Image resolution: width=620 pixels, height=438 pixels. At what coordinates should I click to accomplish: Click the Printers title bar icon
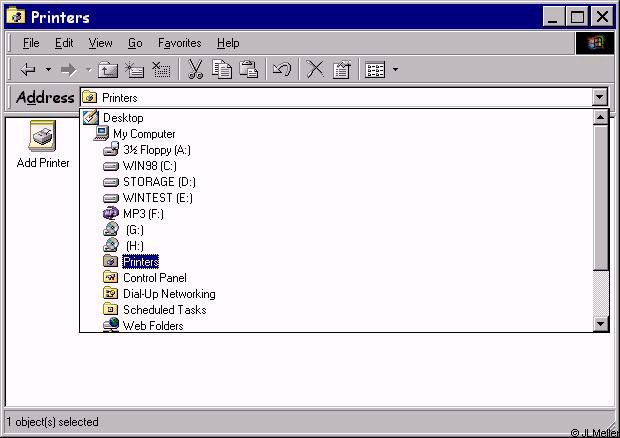pos(16,17)
